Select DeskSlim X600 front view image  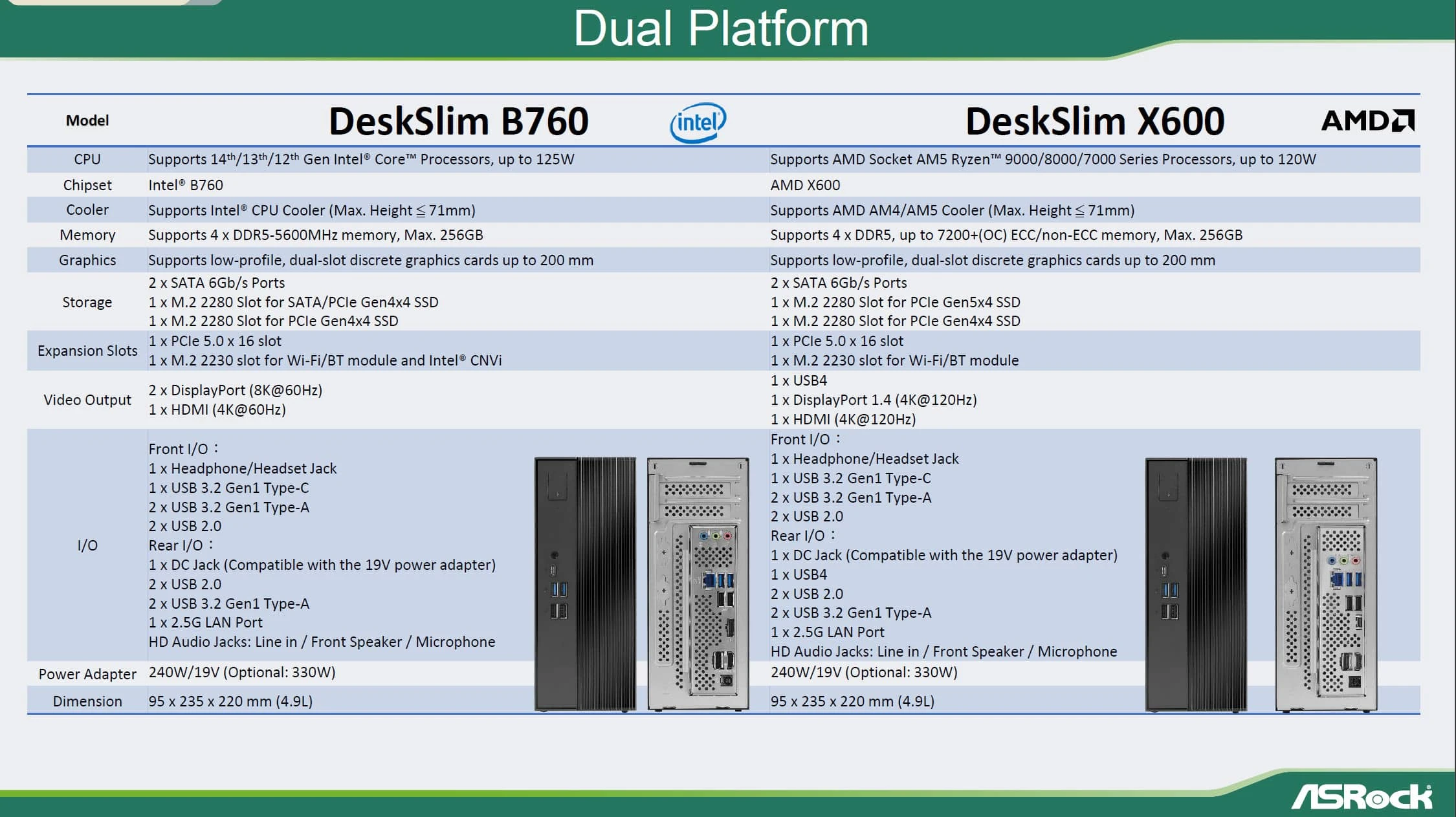pos(1196,584)
